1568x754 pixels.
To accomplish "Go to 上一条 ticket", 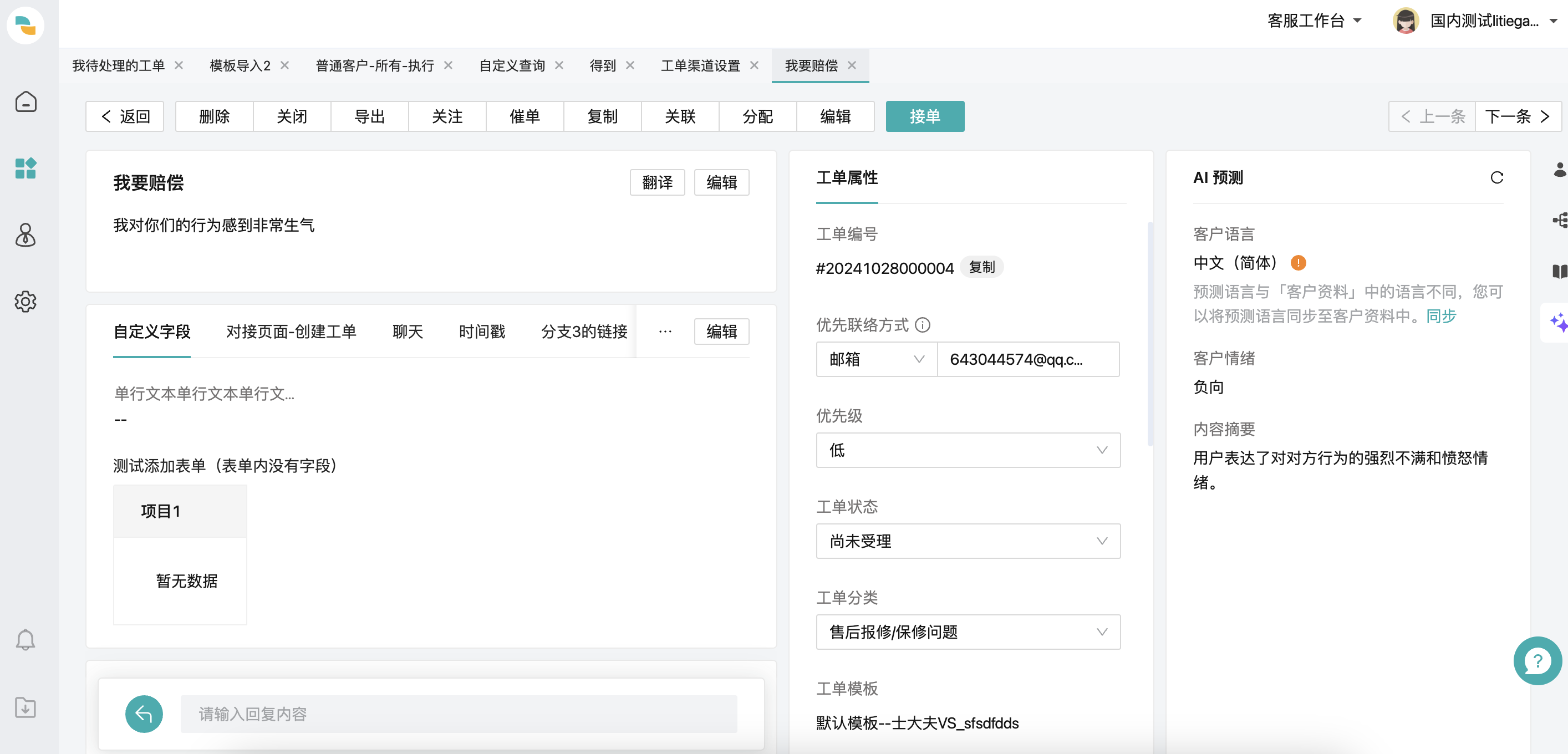I will [1432, 116].
